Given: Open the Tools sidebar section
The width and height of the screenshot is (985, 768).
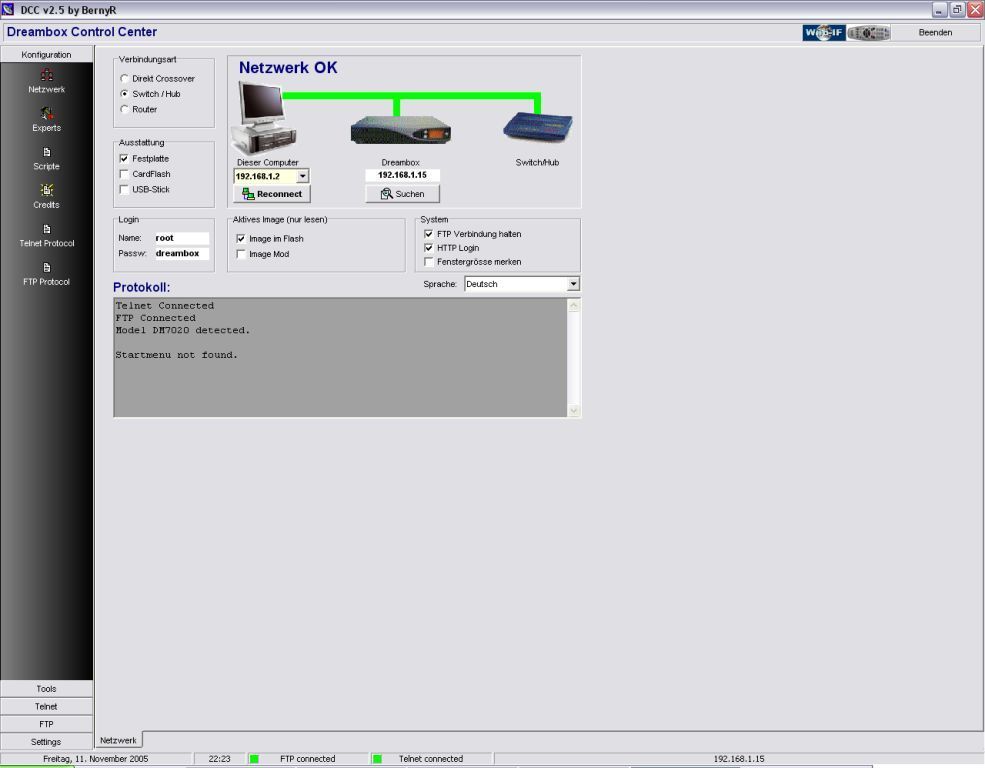Looking at the screenshot, I should pyautogui.click(x=46, y=689).
